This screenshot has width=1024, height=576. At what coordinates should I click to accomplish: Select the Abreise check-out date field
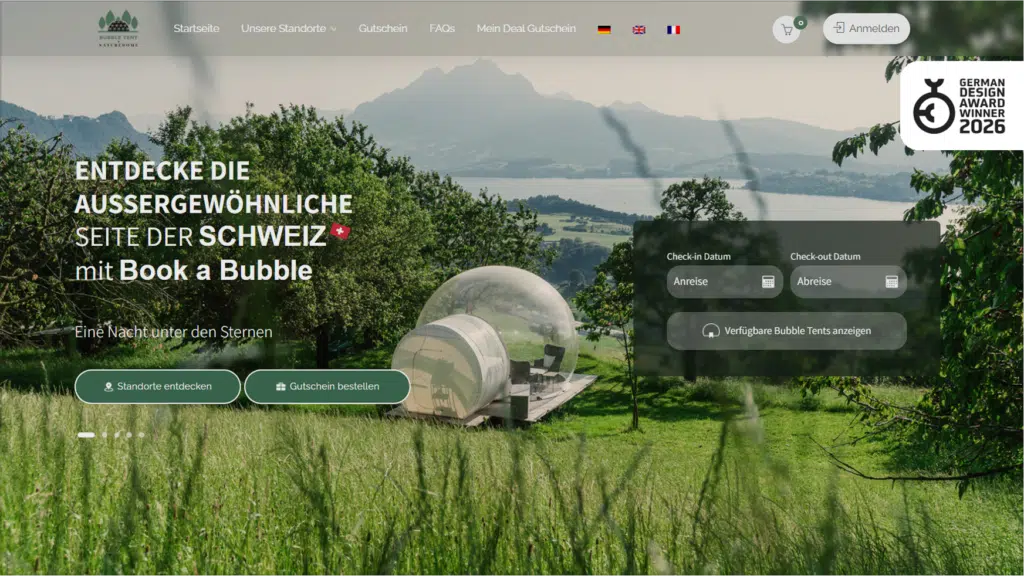[848, 281]
